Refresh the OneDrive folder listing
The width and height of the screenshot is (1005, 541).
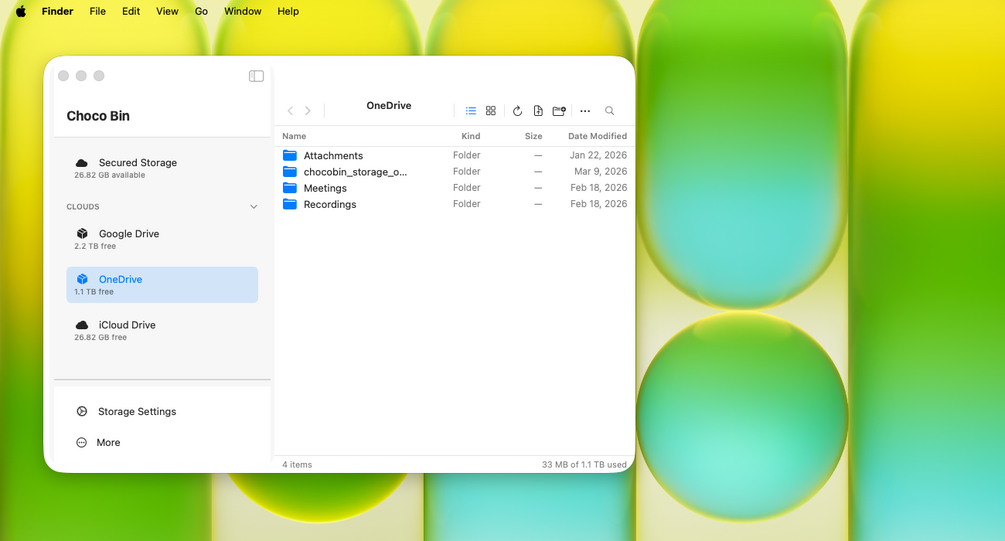(517, 111)
